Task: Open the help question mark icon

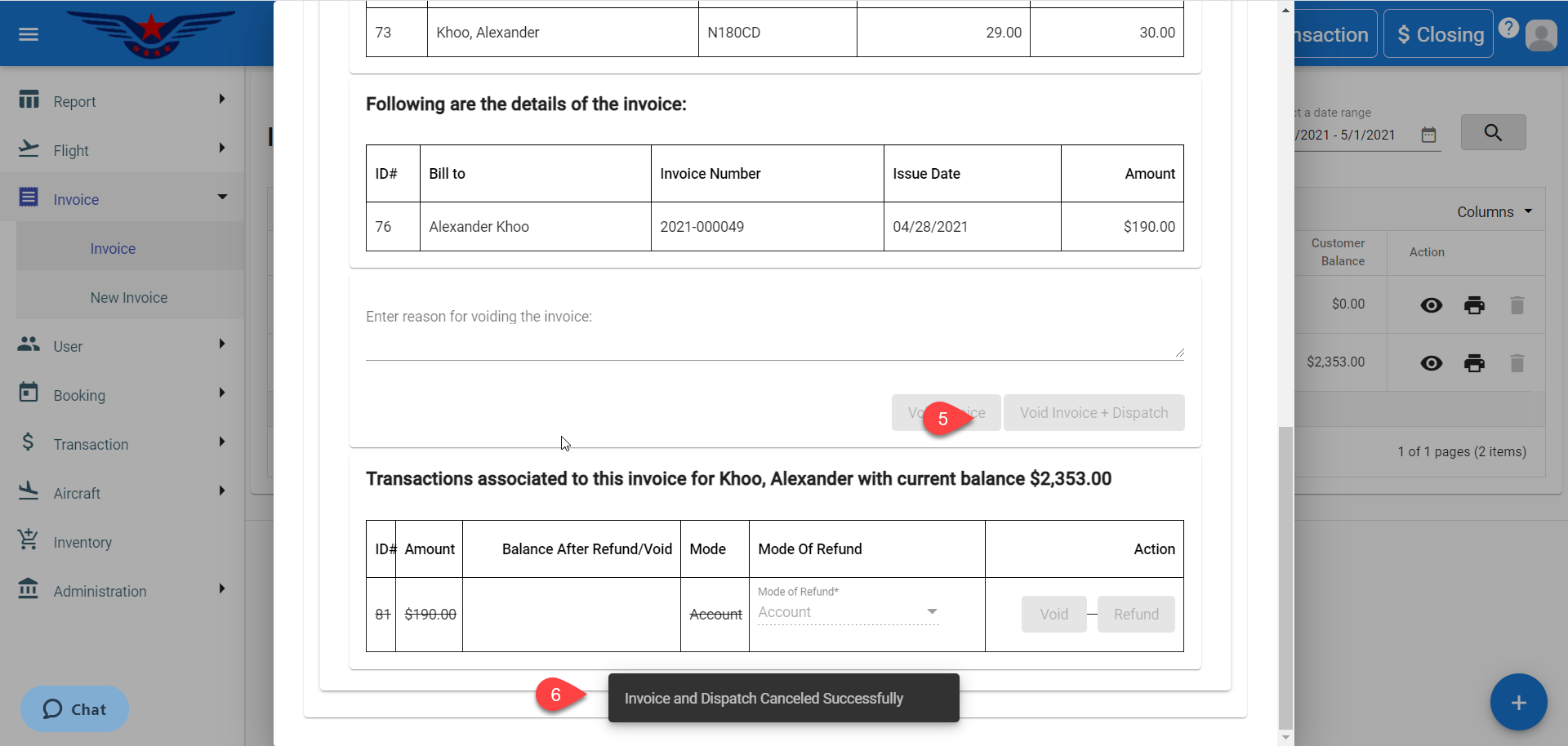Action: coord(1508,29)
